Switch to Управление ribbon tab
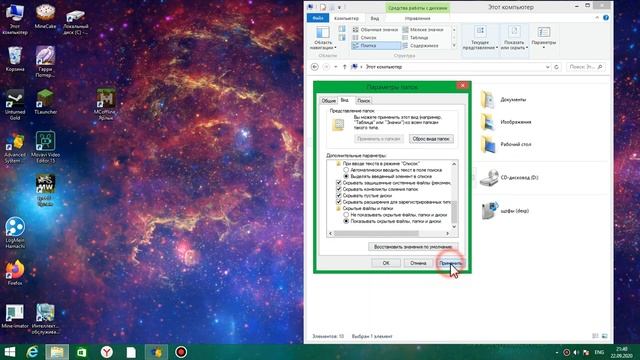The width and height of the screenshot is (640, 360). click(417, 18)
